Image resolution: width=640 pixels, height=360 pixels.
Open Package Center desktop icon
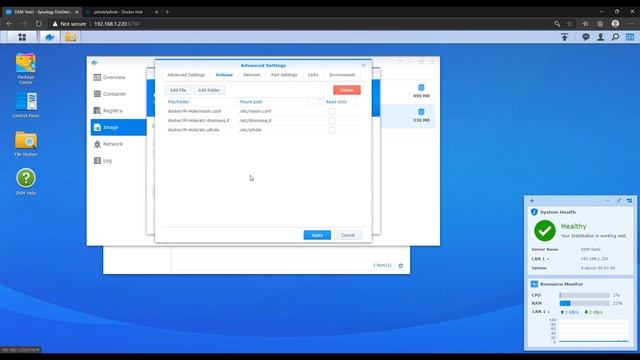25,69
